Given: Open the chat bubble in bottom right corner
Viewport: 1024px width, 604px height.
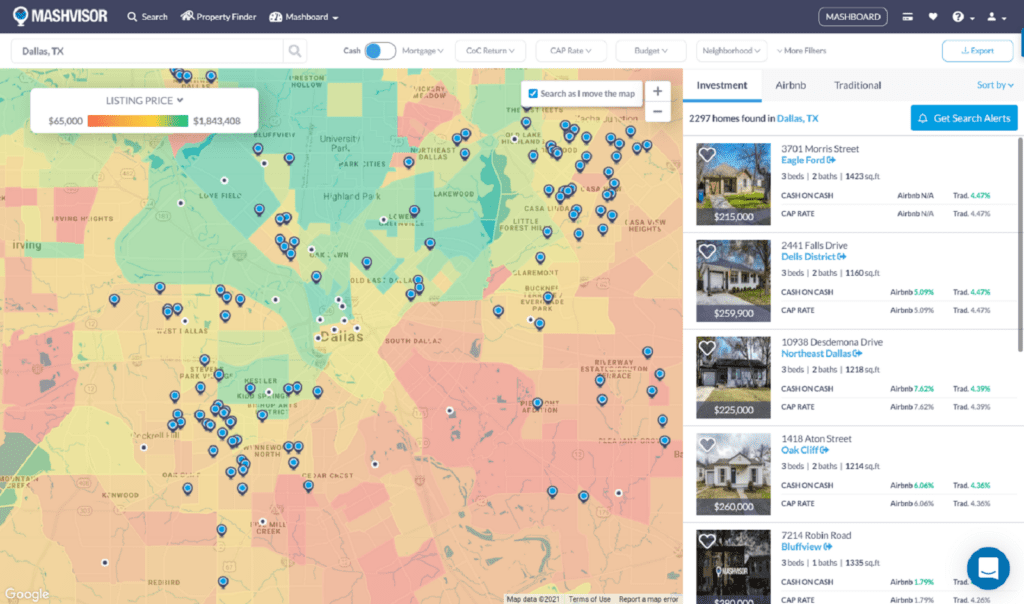Looking at the screenshot, I should tap(988, 568).
